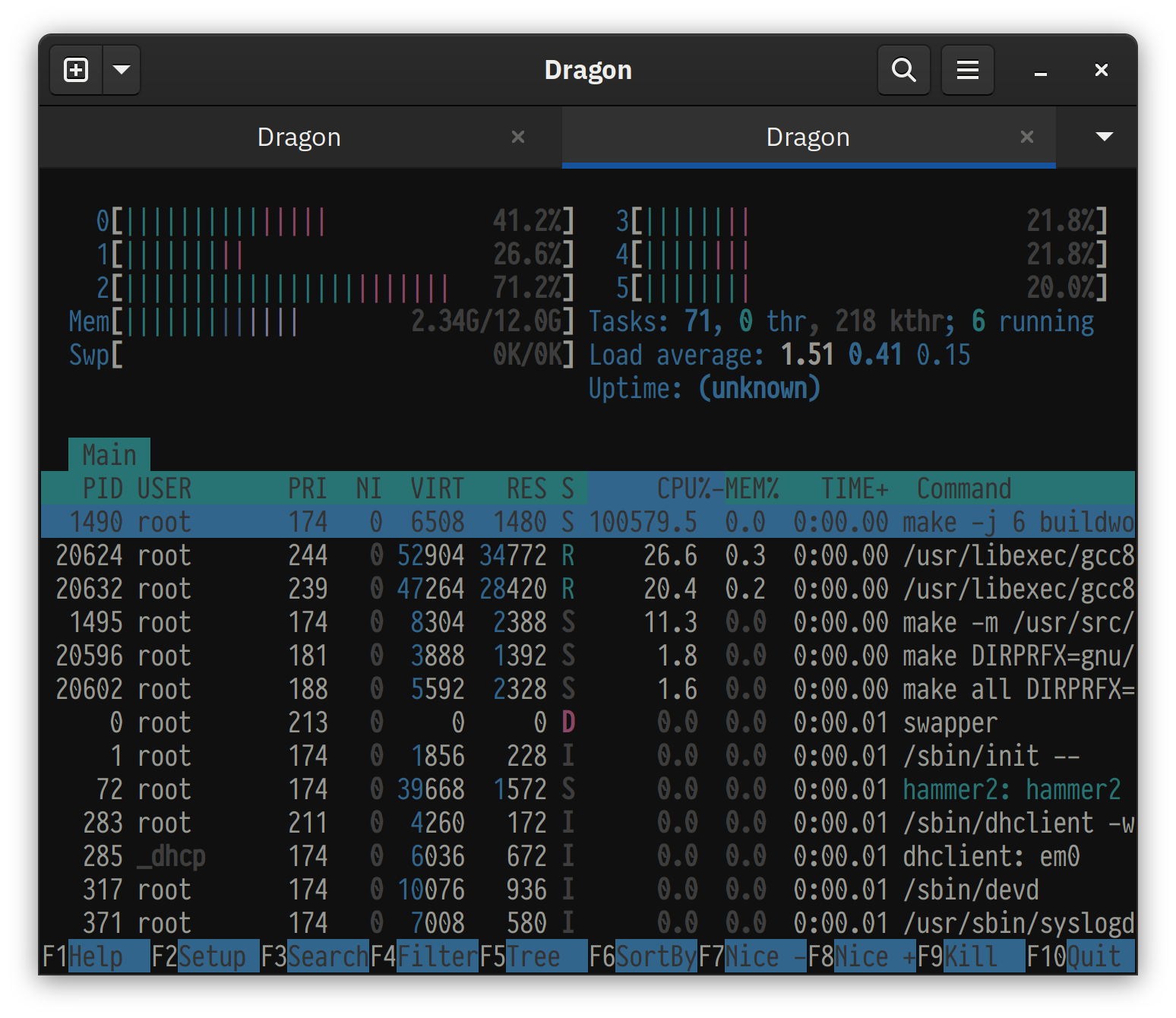Open the new-tab dropdown arrow

pos(122,69)
